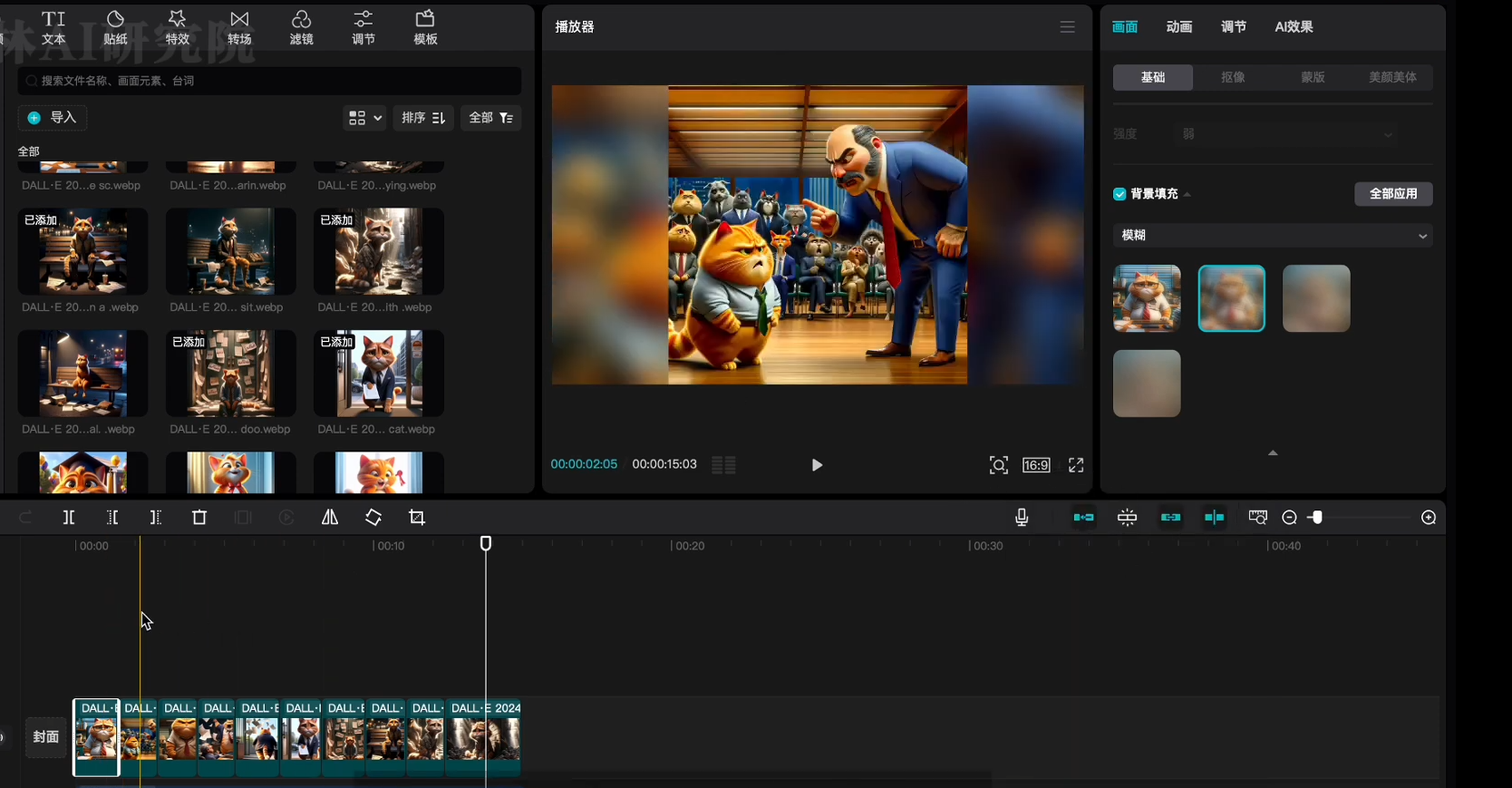The width and height of the screenshot is (1512, 788).
Task: Select the strongest blur preset in the bottom row
Action: coord(1147,384)
